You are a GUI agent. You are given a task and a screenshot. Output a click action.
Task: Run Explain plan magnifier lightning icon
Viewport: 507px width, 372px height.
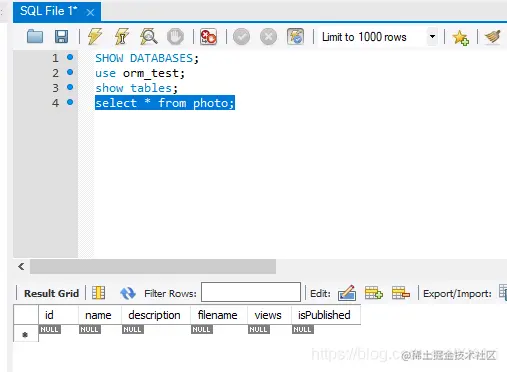pos(149,36)
